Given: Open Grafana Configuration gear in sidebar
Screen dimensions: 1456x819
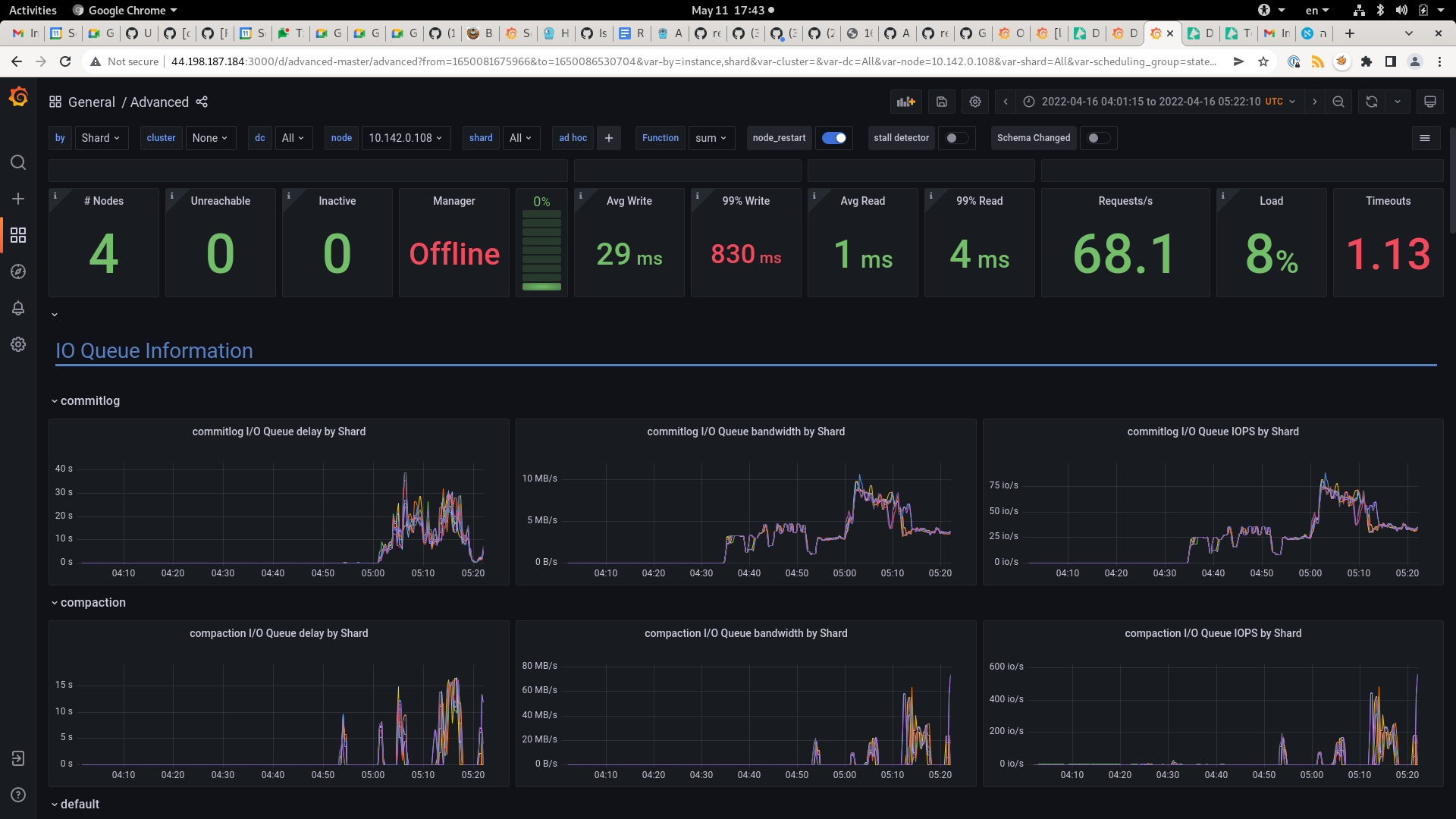Looking at the screenshot, I should [x=18, y=344].
